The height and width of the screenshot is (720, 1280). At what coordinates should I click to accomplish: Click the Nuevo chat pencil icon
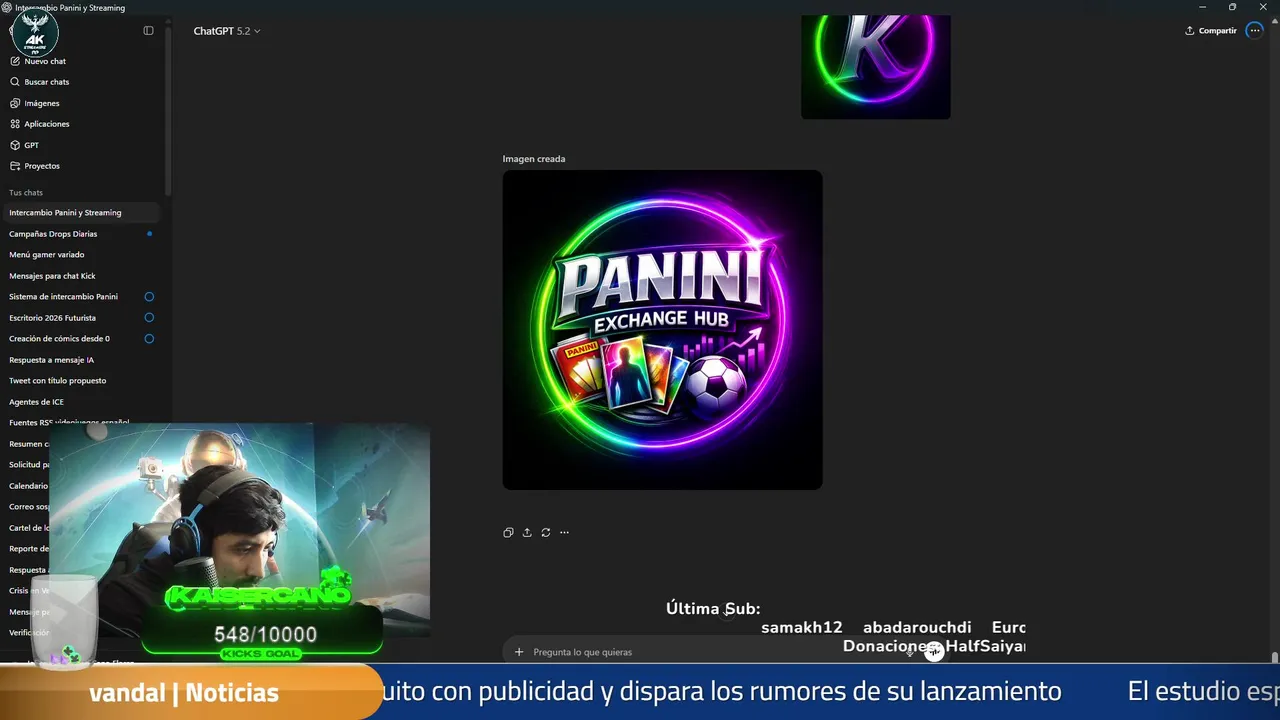click(15, 61)
